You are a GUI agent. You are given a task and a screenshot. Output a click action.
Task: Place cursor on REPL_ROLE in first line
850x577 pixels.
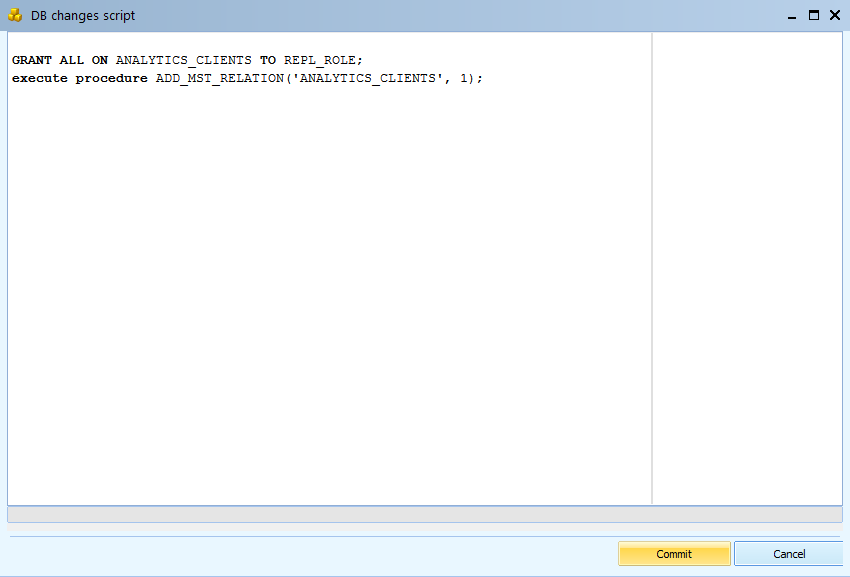click(320, 60)
